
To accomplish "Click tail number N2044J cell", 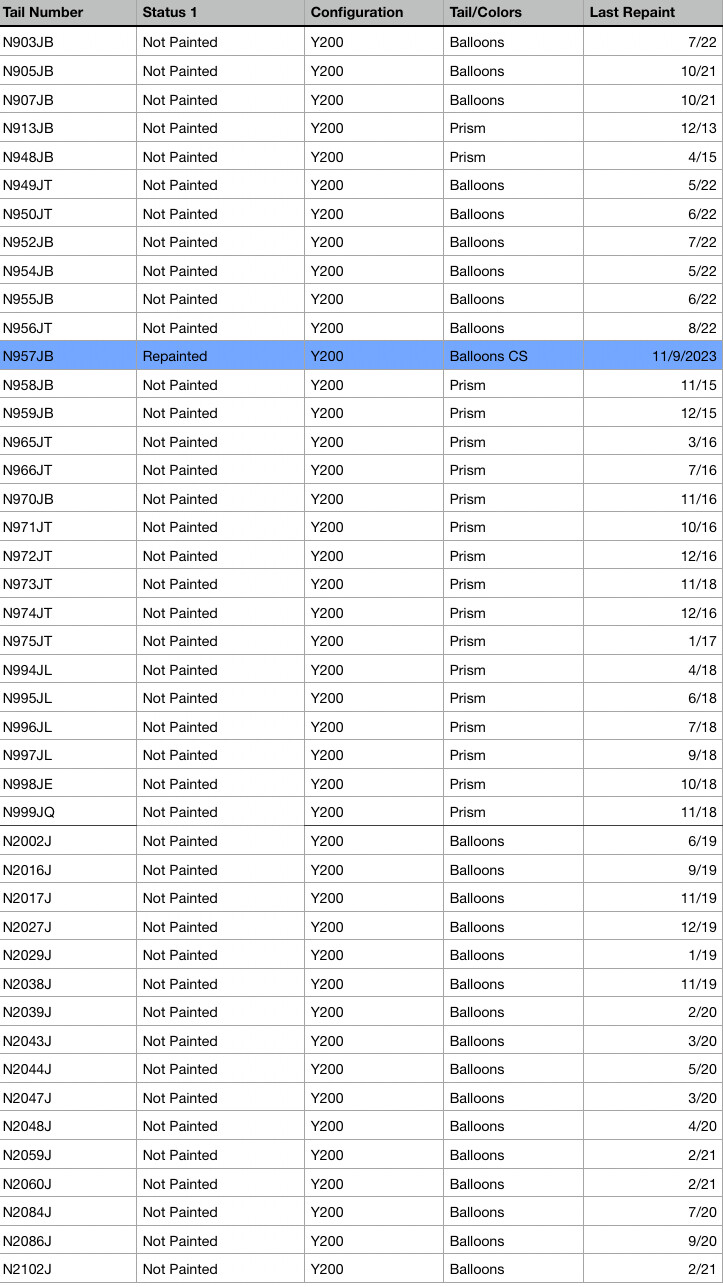I will pyautogui.click(x=27, y=1069).
